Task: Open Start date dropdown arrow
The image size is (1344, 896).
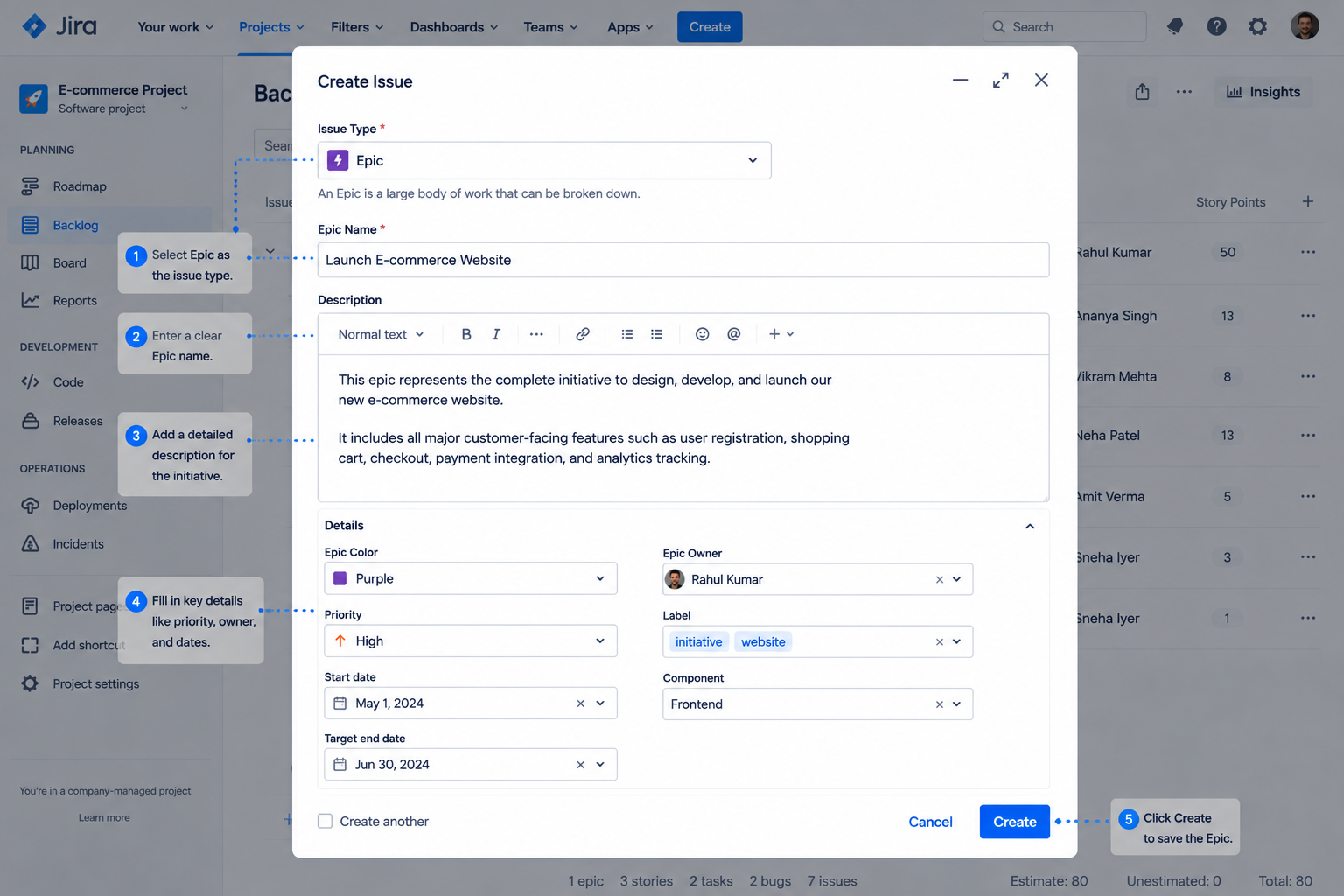Action: [600, 703]
